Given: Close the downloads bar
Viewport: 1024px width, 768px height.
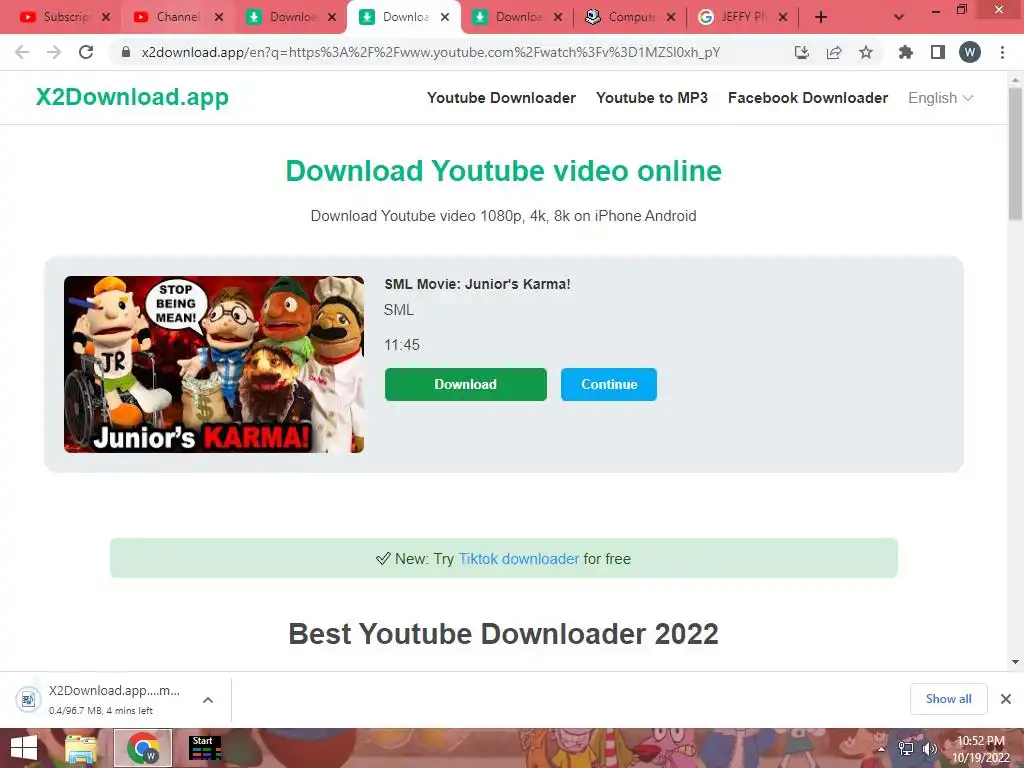Looking at the screenshot, I should [1006, 699].
